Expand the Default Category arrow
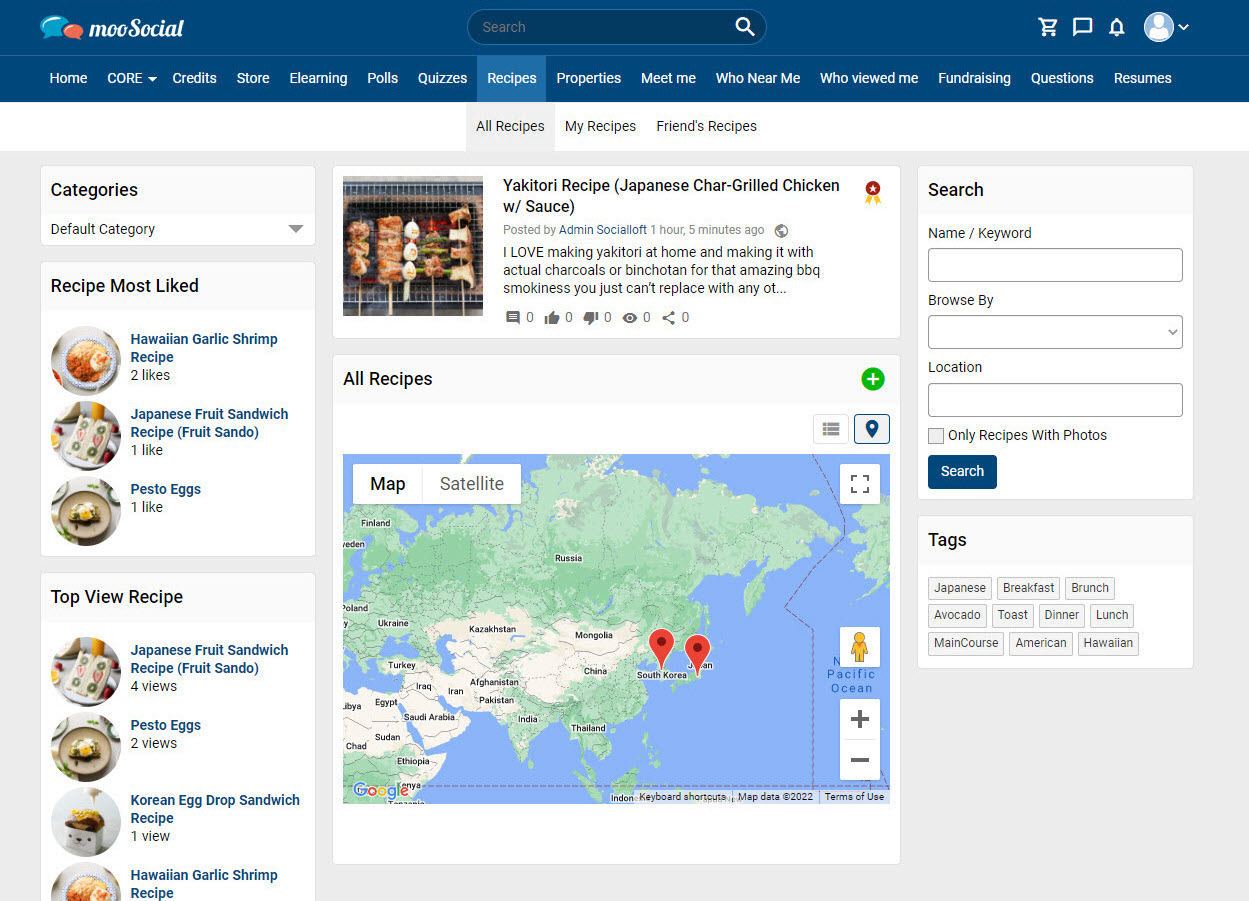Viewport: 1249px width, 901px height. tap(296, 229)
